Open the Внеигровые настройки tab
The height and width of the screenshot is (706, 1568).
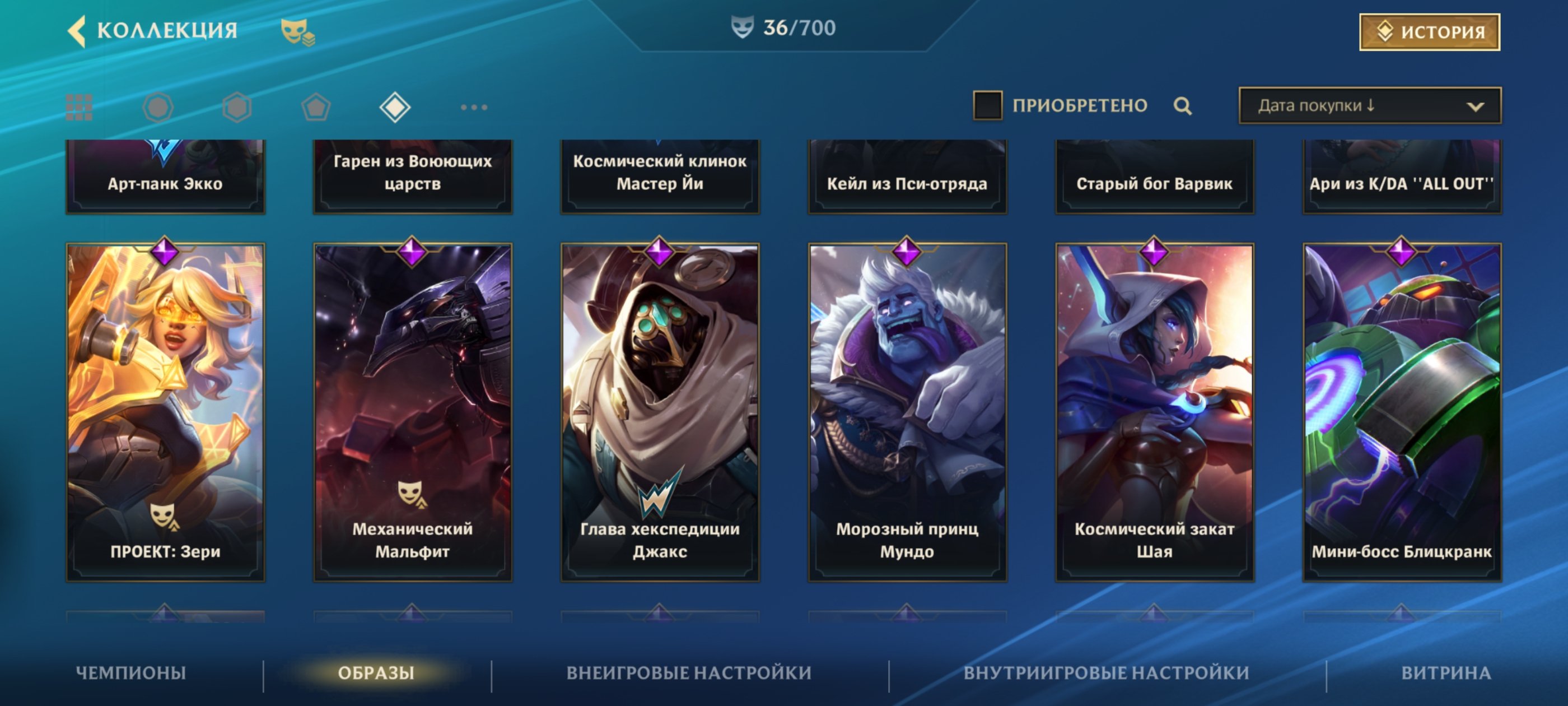[689, 672]
